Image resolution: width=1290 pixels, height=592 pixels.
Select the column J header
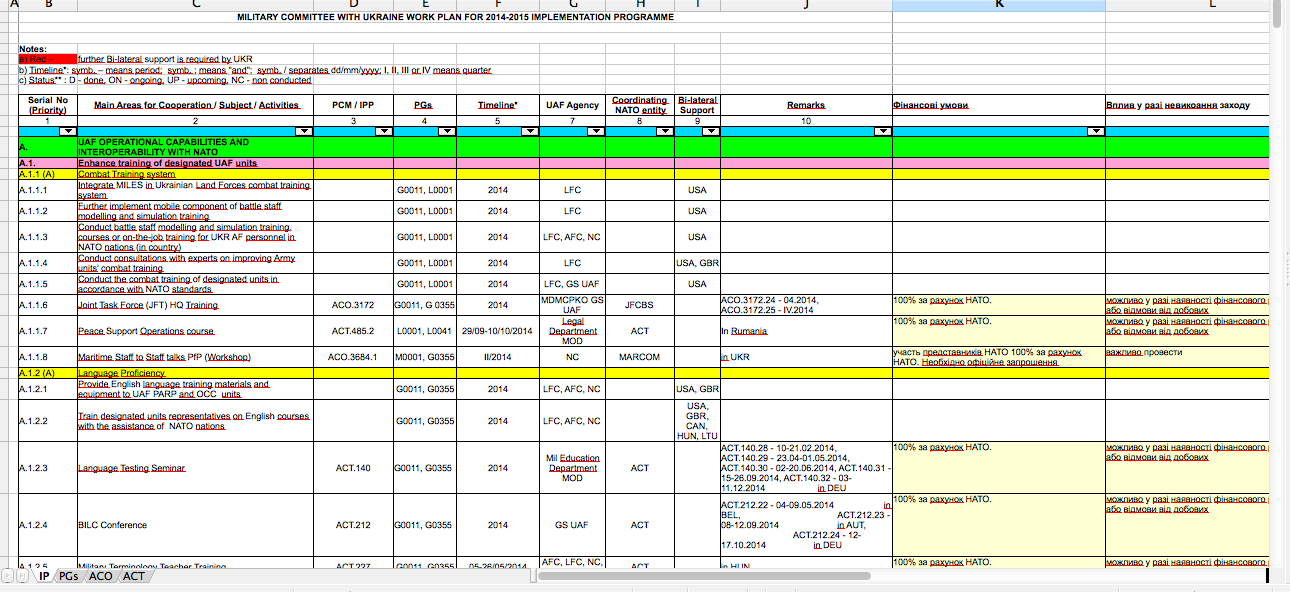point(805,6)
